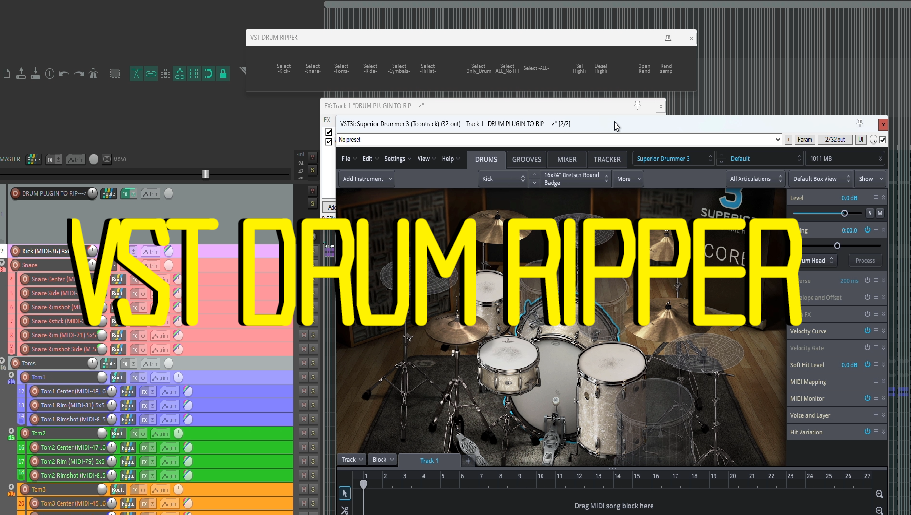The width and height of the screenshot is (911, 515).
Task: Open the Help menu in Superior Drummer
Action: coord(450,159)
